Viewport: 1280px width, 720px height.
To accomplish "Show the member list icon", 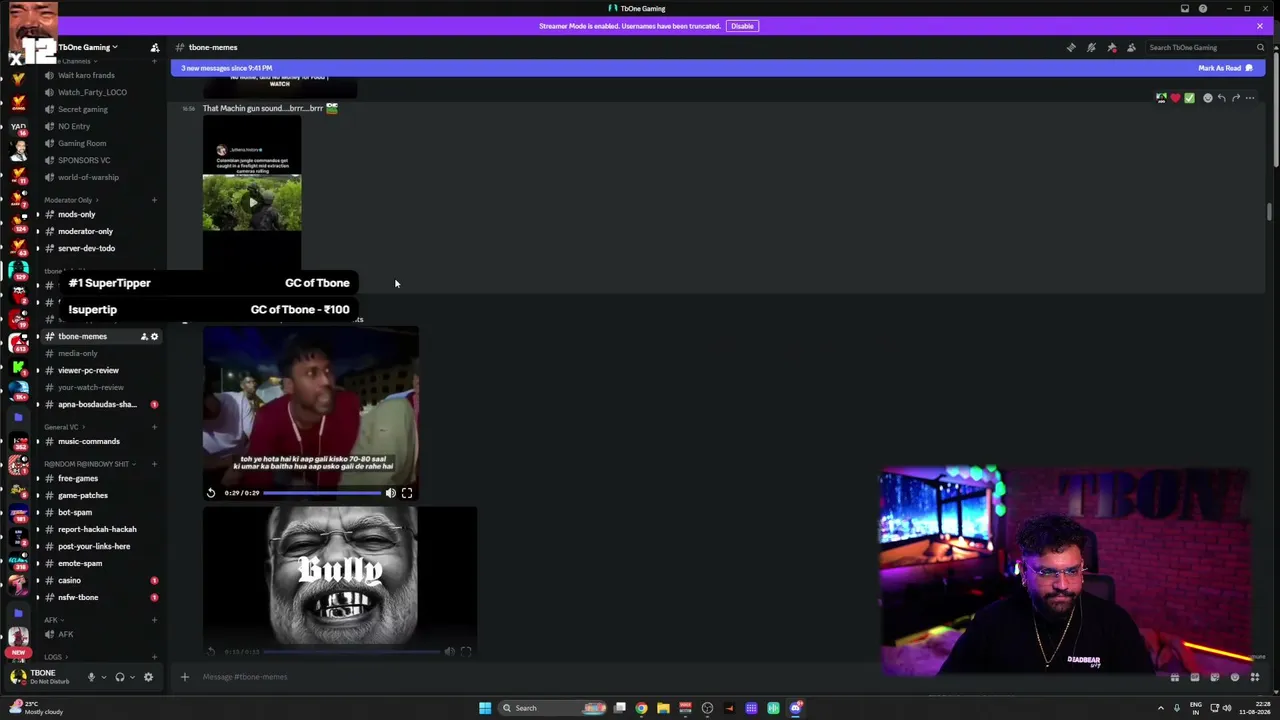I will coord(1131,47).
